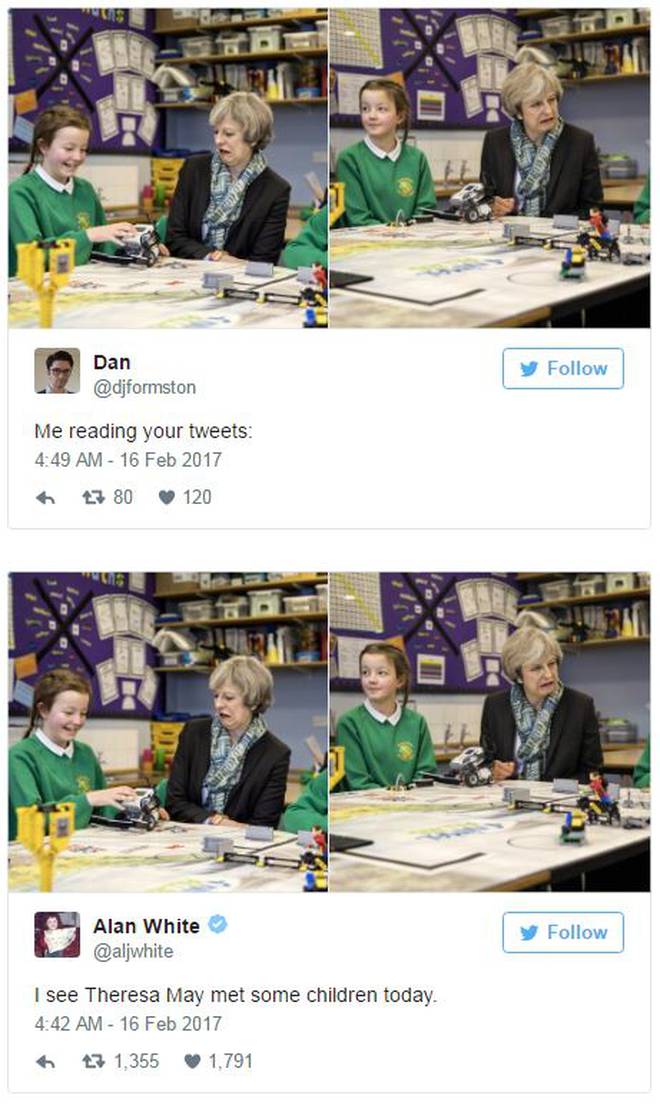Click the reply arrow on Alan White's tweet
Screen dimensions: 660x1105
[x=45, y=1061]
